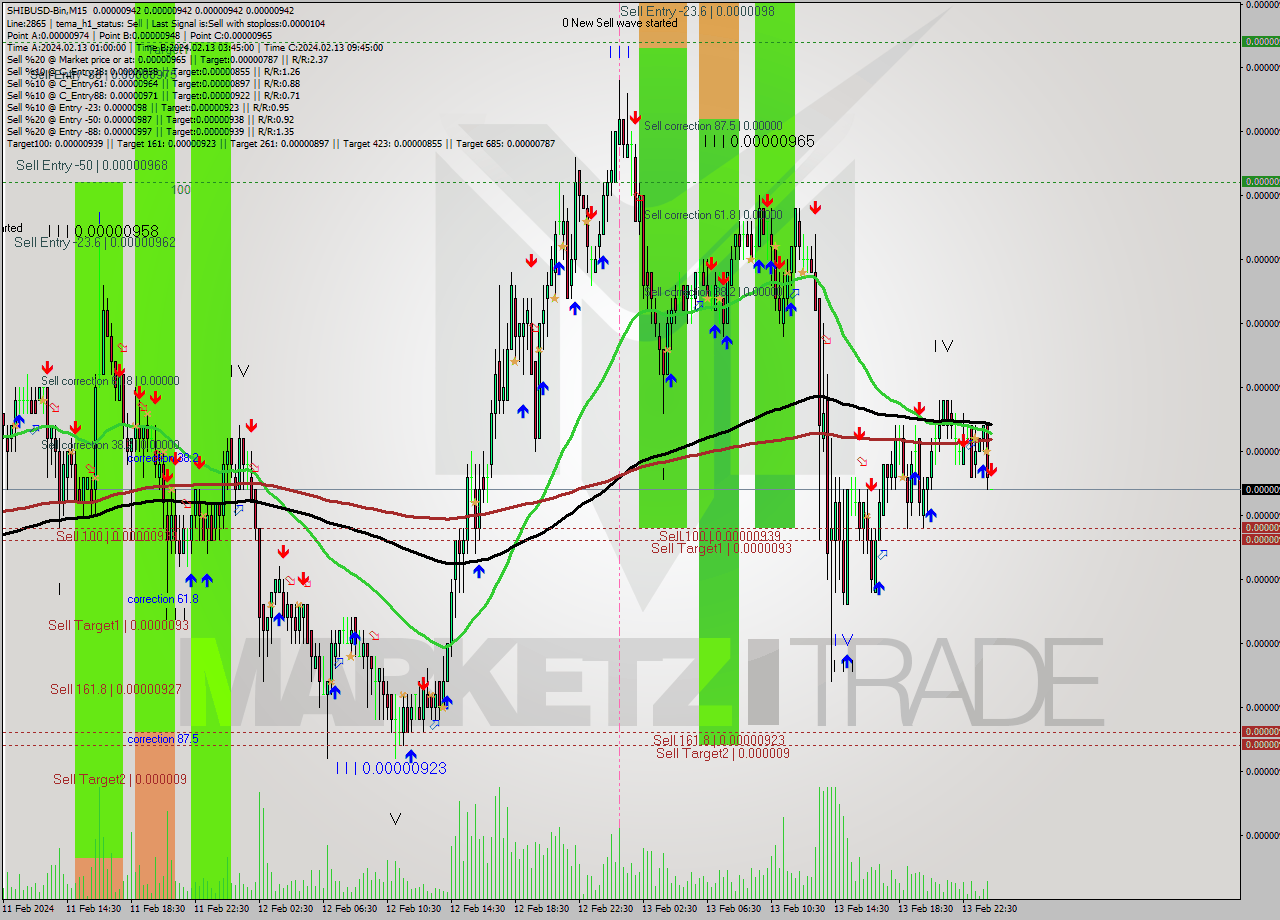Select 'Sell Entry -23.6 | 0.0000098' label

[697, 11]
